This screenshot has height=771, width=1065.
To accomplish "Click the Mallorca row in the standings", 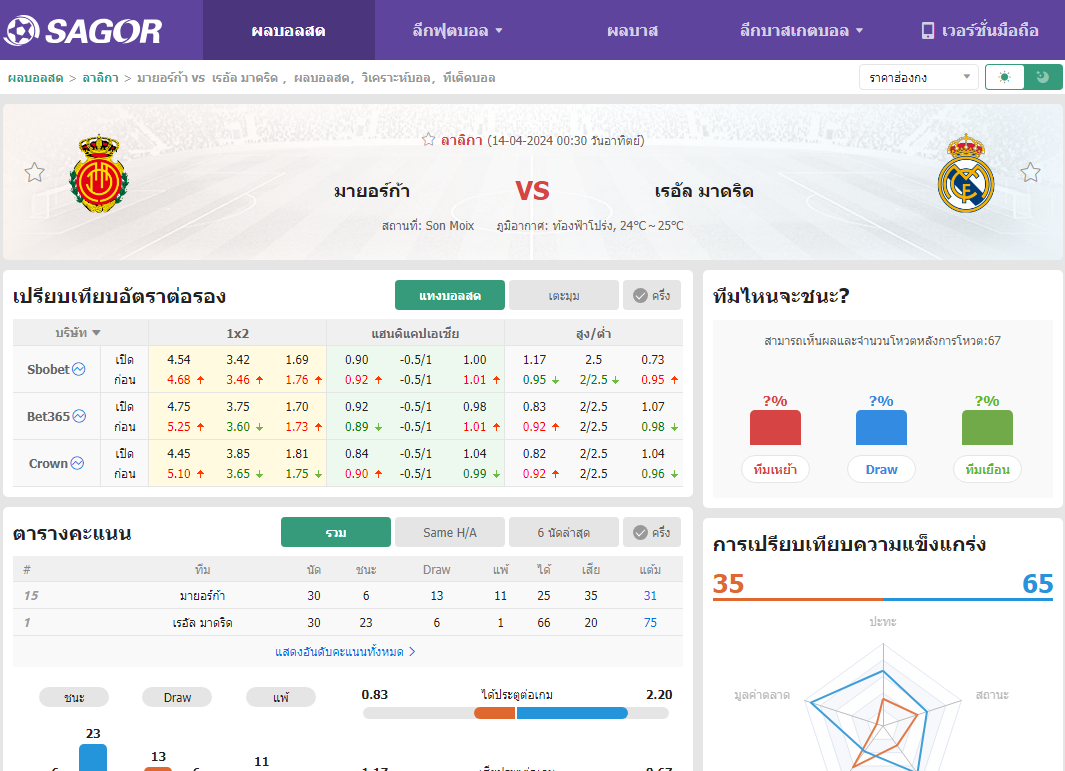I will 348,596.
